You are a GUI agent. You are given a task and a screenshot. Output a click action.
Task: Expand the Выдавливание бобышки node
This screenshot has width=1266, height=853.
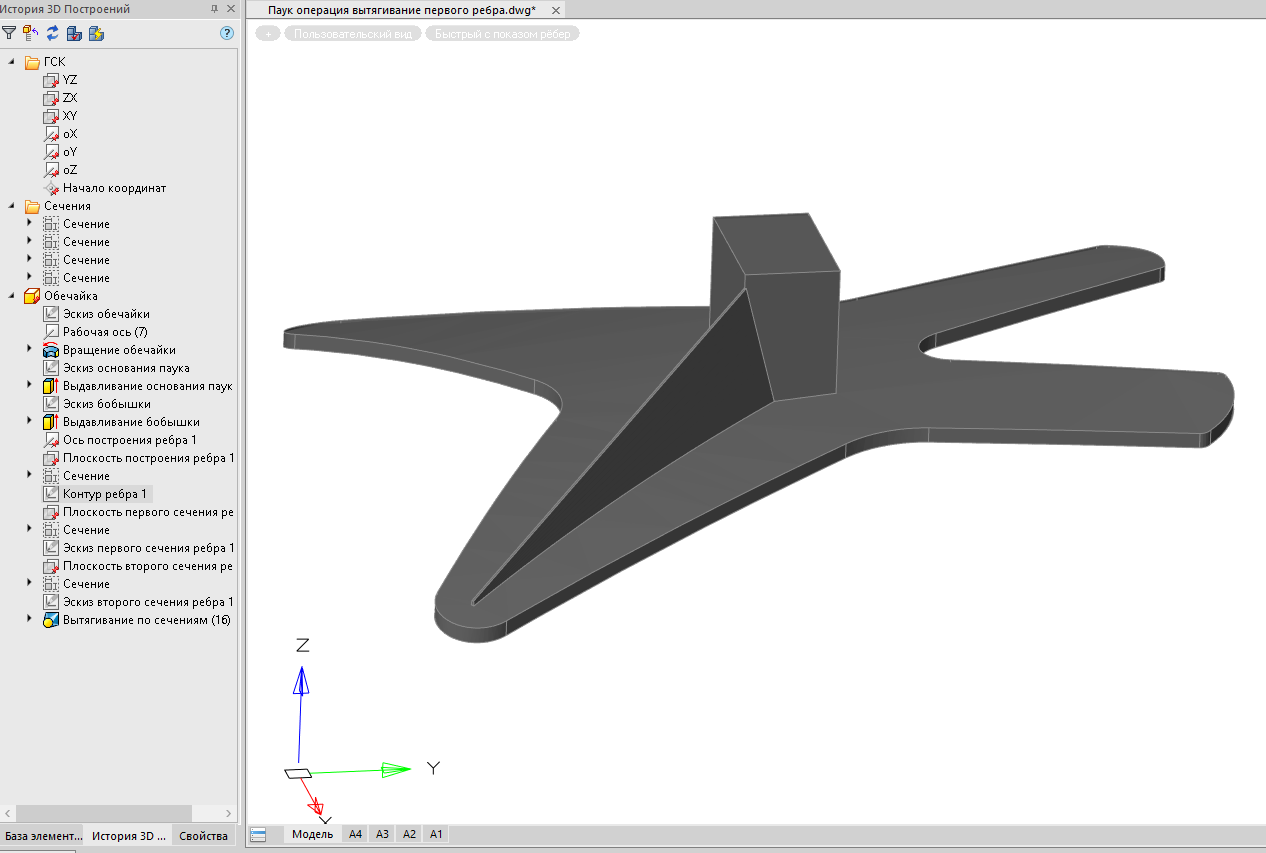[x=29, y=422]
